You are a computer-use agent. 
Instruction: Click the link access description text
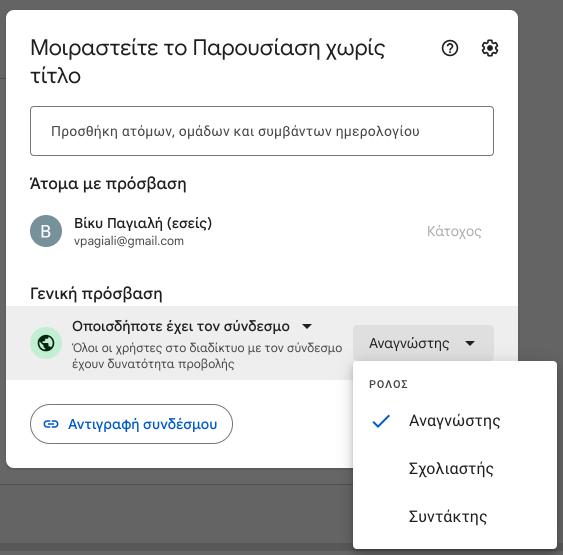207,356
